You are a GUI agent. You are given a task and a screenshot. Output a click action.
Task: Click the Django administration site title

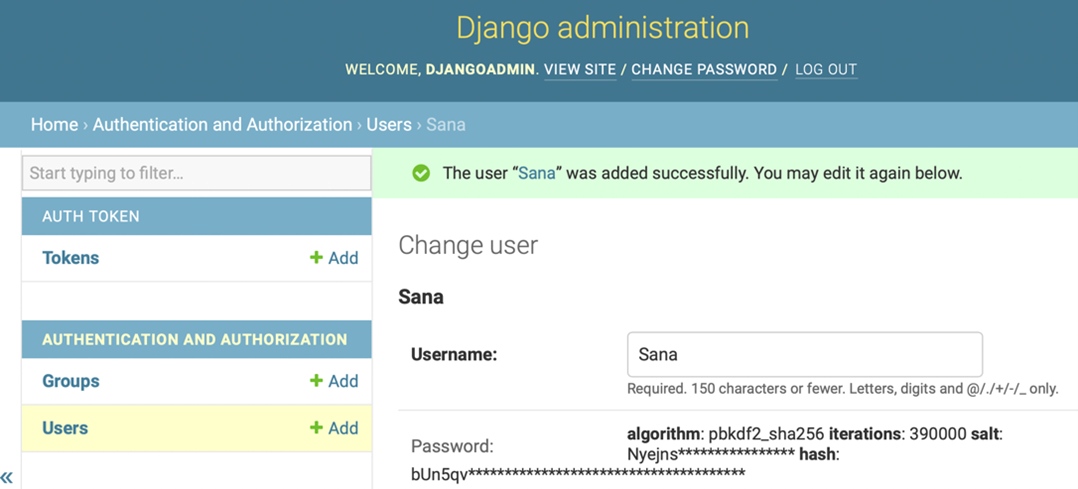602,27
